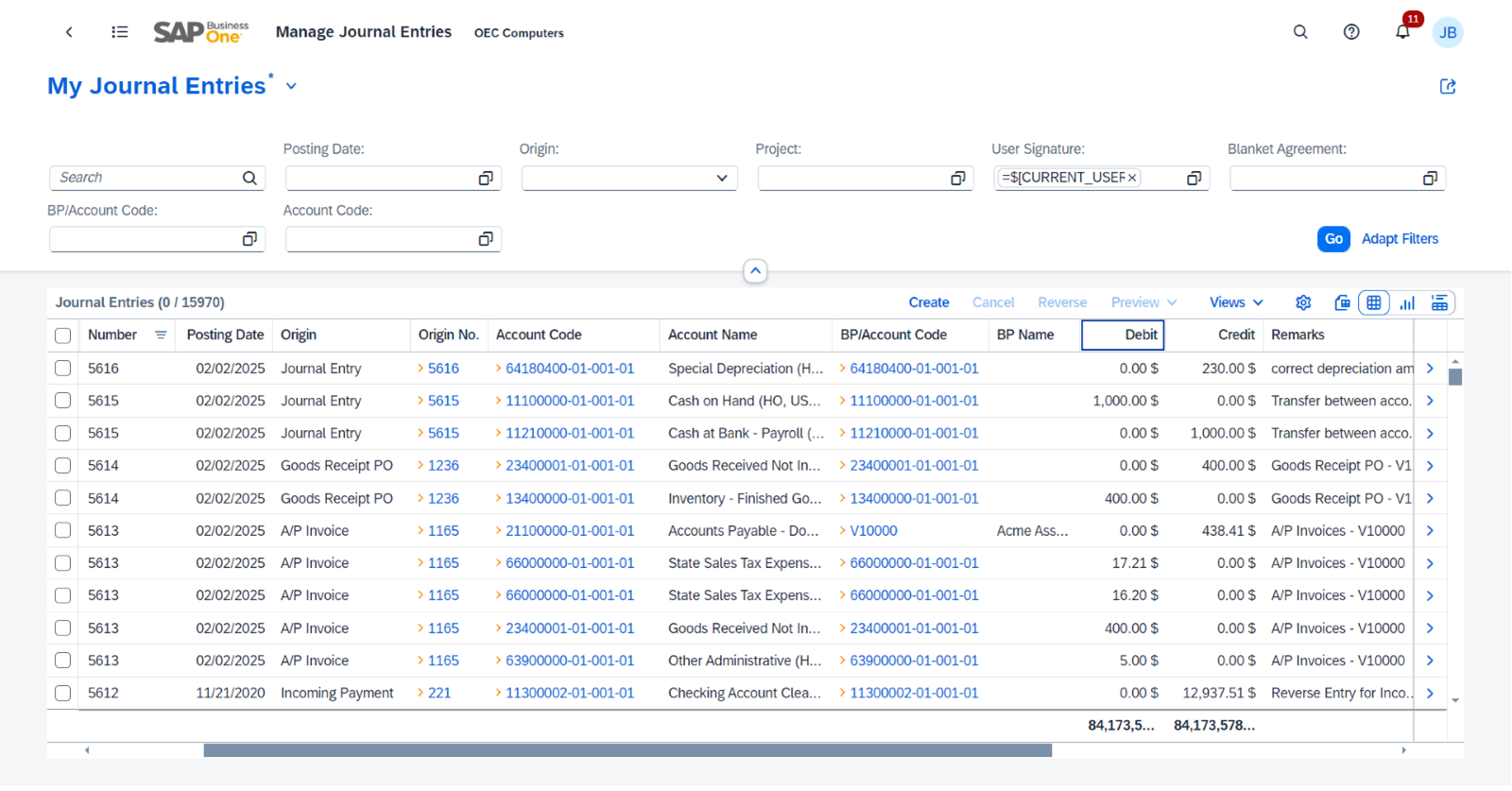
Task: Click the Create button
Action: 929,302
